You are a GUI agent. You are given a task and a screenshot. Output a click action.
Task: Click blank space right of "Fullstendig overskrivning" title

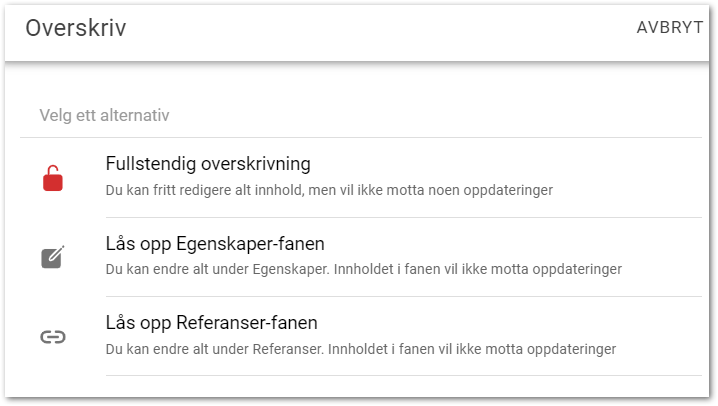click(x=500, y=164)
